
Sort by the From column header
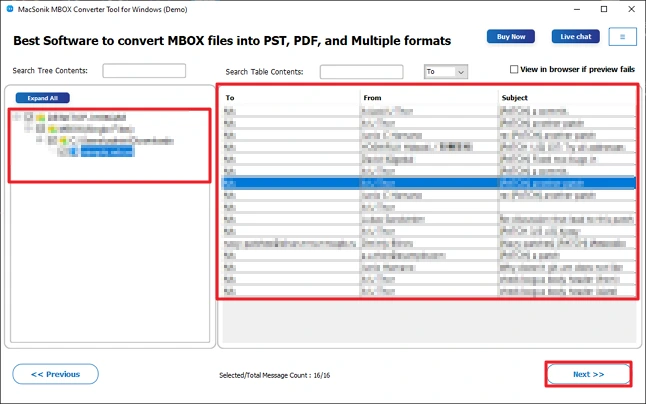[x=372, y=98]
